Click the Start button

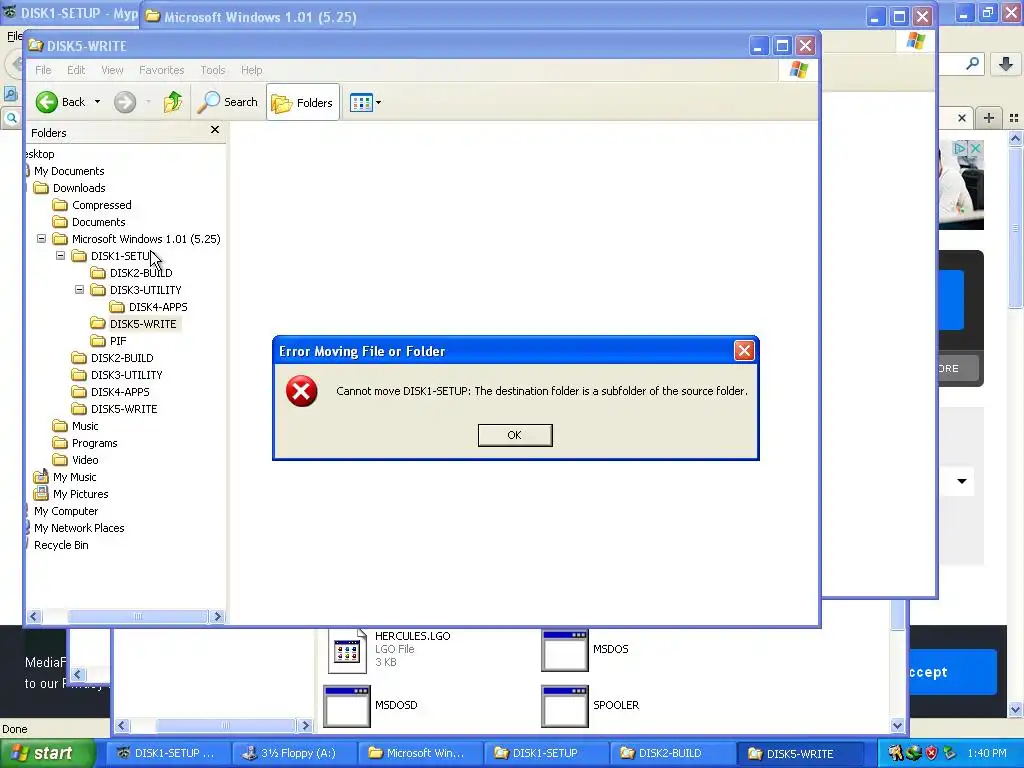47,753
